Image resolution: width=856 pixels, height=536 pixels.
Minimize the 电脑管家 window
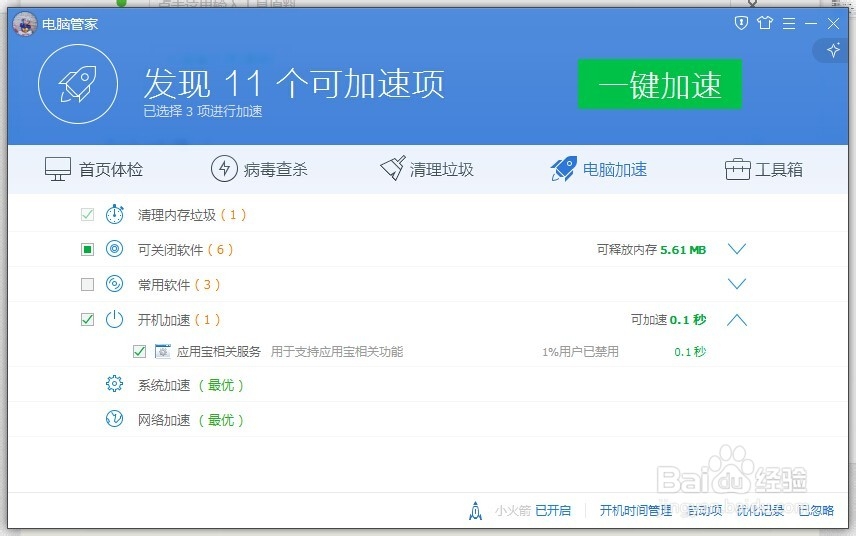click(x=811, y=23)
